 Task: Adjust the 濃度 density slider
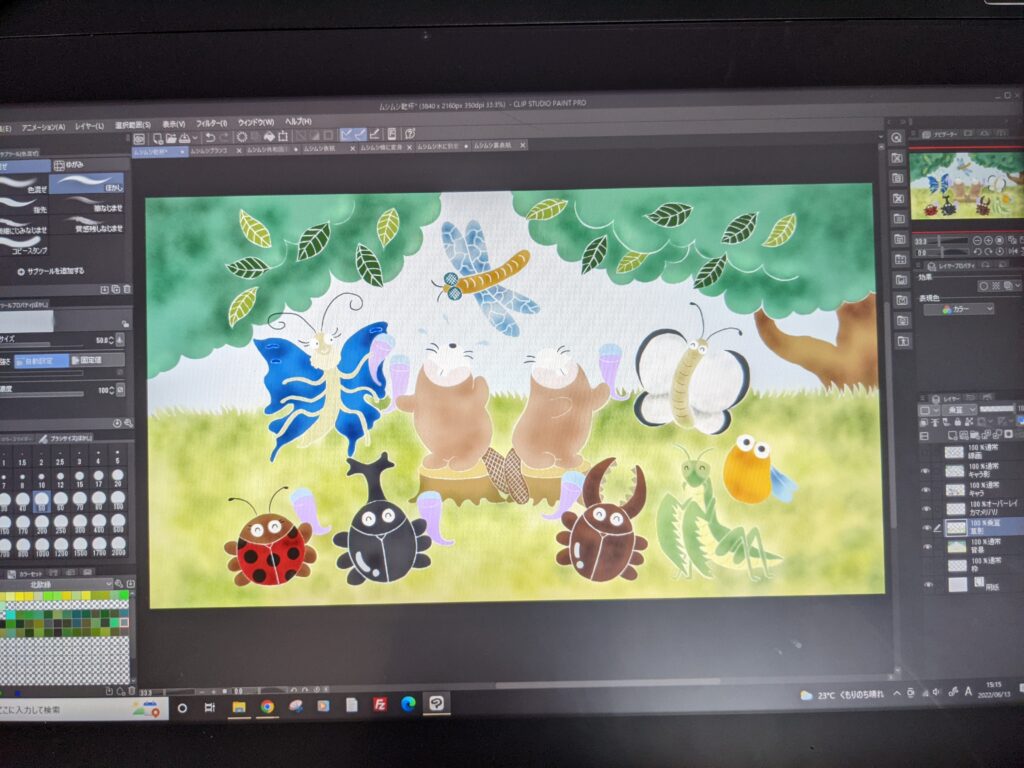click(x=40, y=394)
